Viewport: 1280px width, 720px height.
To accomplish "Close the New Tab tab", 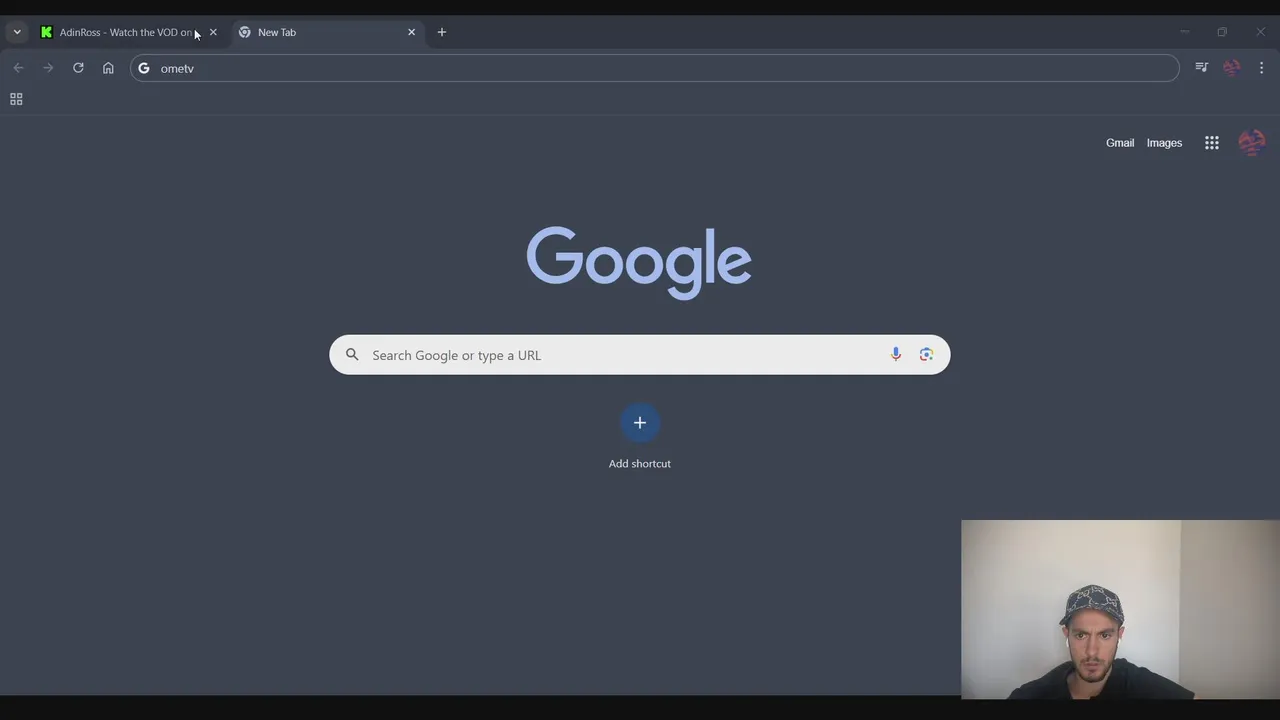I will pyautogui.click(x=411, y=32).
